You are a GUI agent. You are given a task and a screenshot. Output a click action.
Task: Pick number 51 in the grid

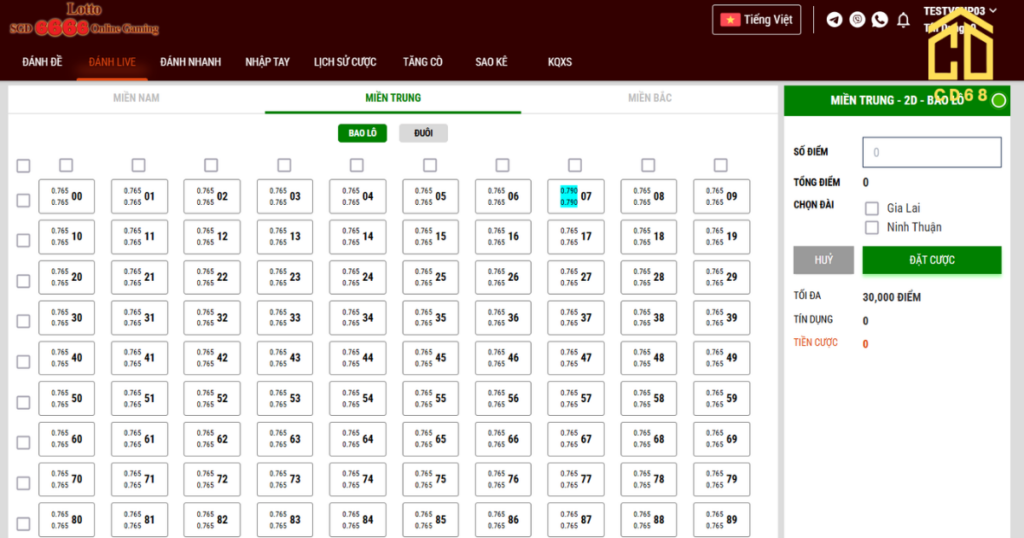coord(139,398)
